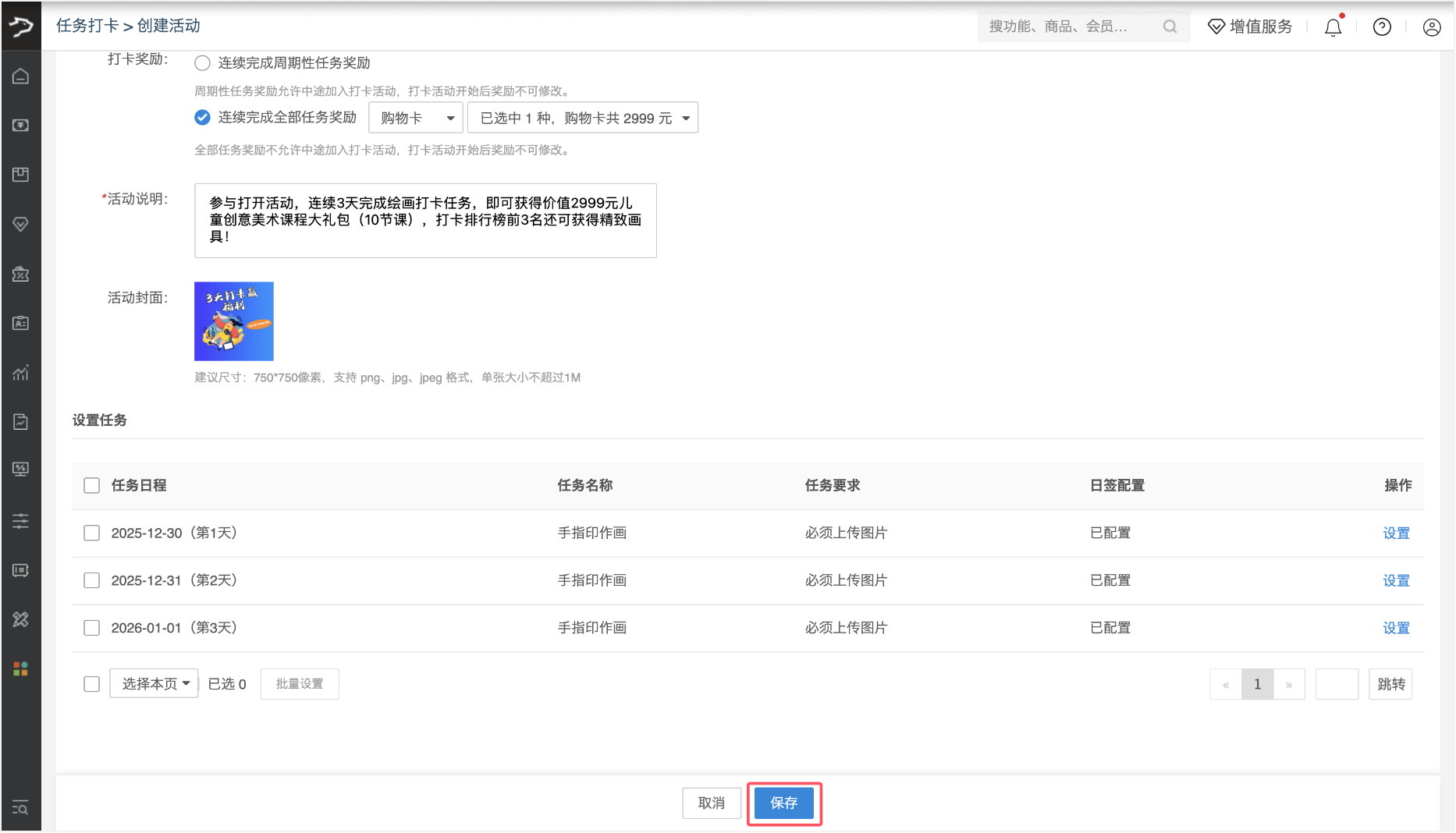Toggle the select-all checkbox in table header
The image size is (1456, 833).
[x=92, y=485]
